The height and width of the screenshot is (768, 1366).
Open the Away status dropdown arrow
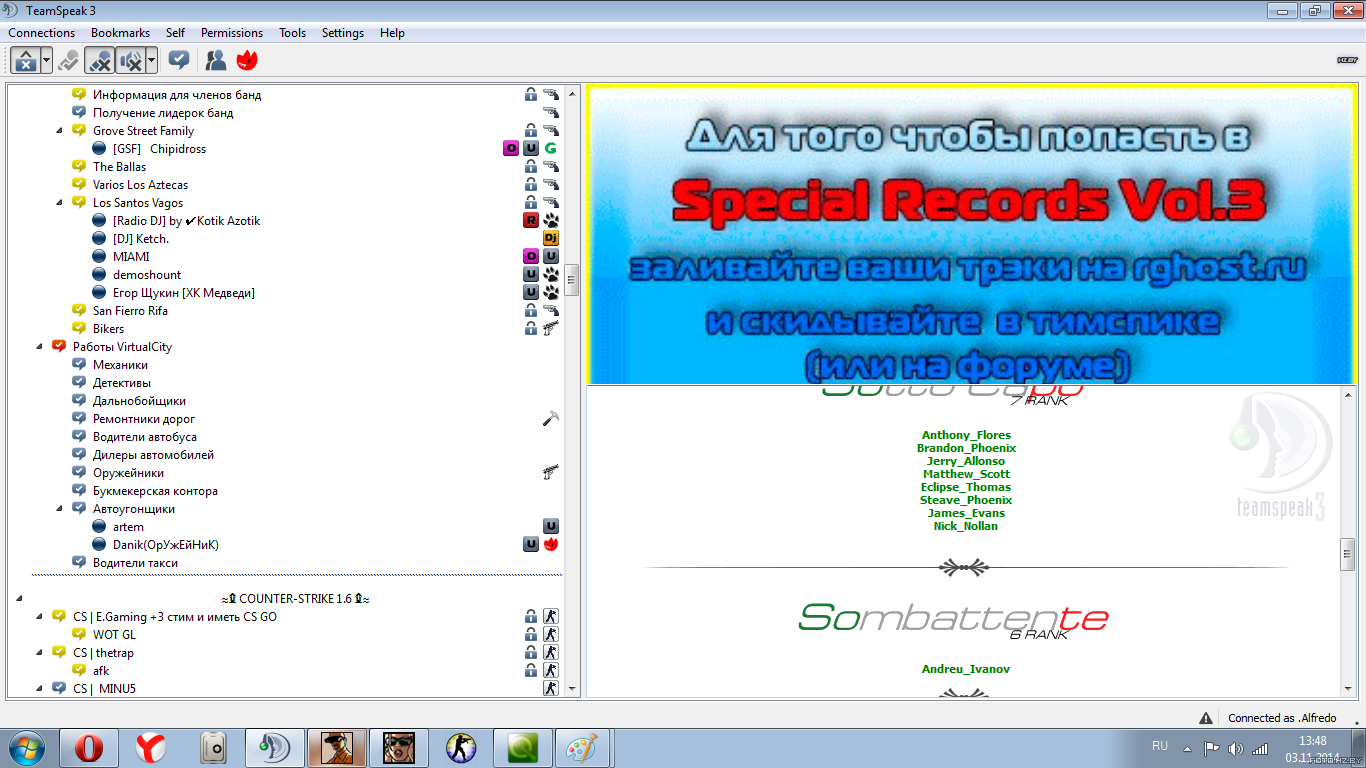47,61
